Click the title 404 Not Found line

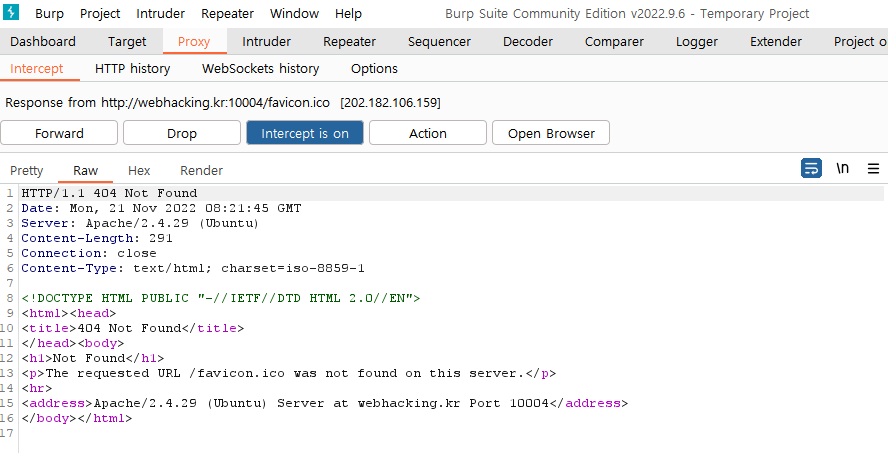(133, 328)
